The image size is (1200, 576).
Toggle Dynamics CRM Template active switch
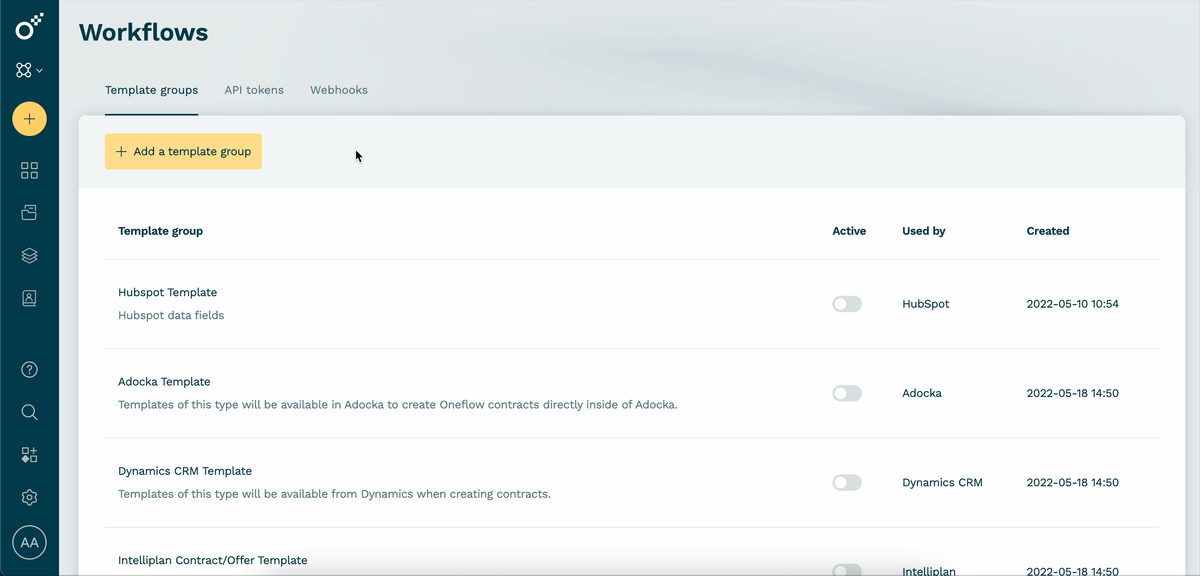(x=847, y=482)
